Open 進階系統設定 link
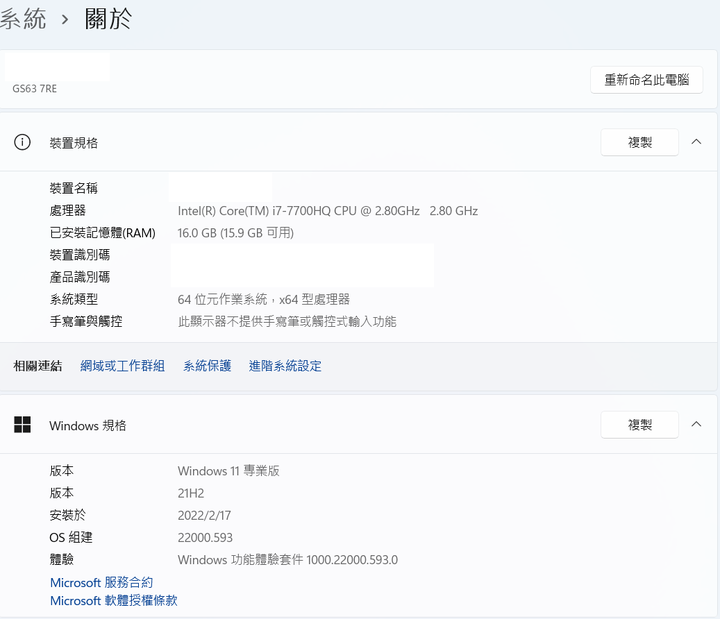Viewport: 720px width, 619px height. [285, 366]
